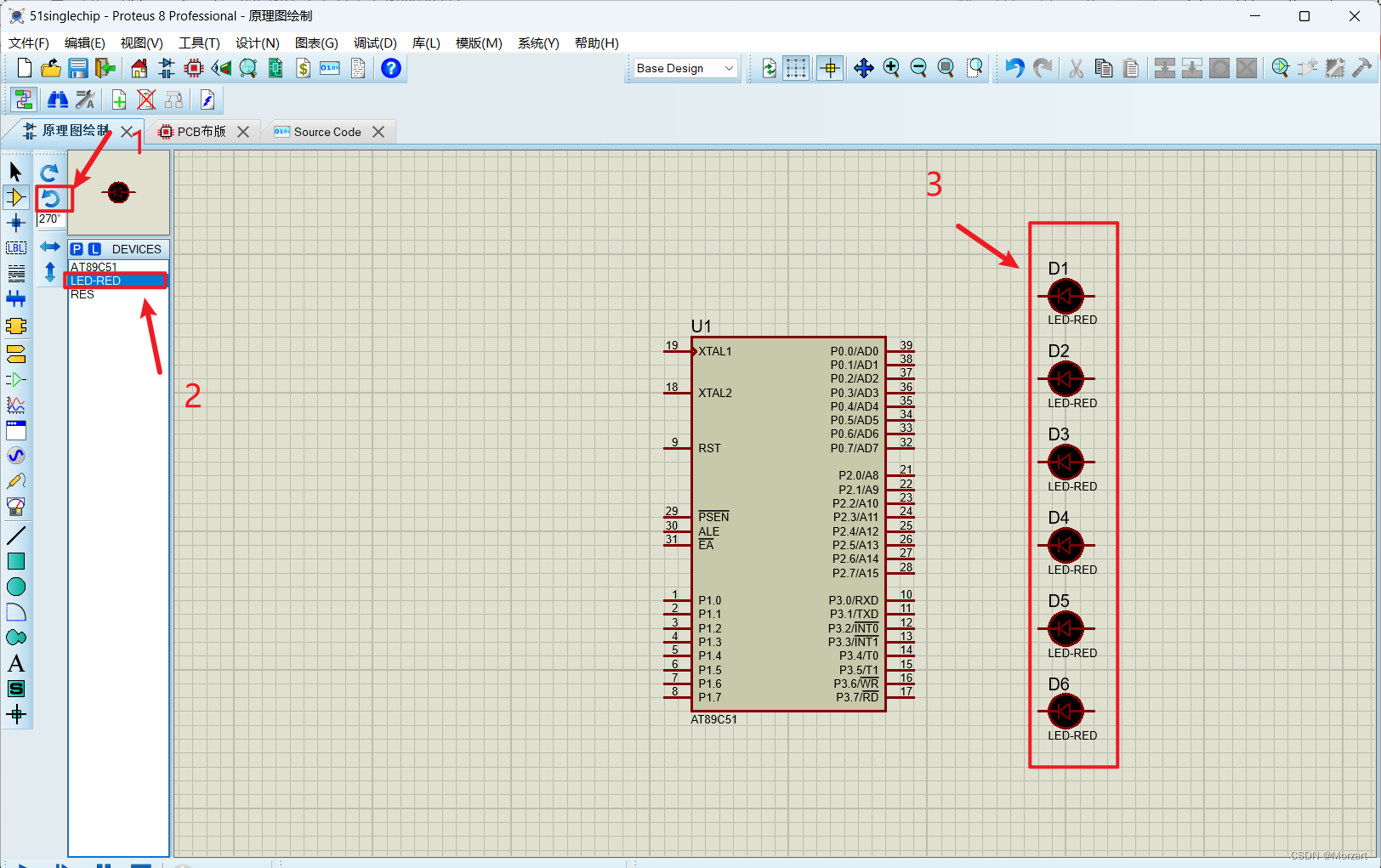Image resolution: width=1381 pixels, height=868 pixels.
Task: Select the 2D graphics text A tool
Action: (x=16, y=663)
